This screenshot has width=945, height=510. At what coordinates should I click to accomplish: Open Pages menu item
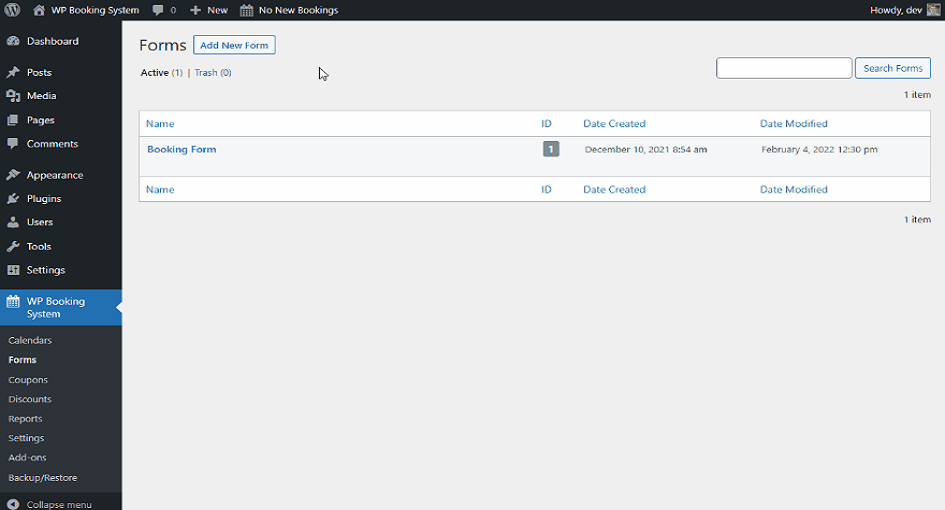[40, 120]
